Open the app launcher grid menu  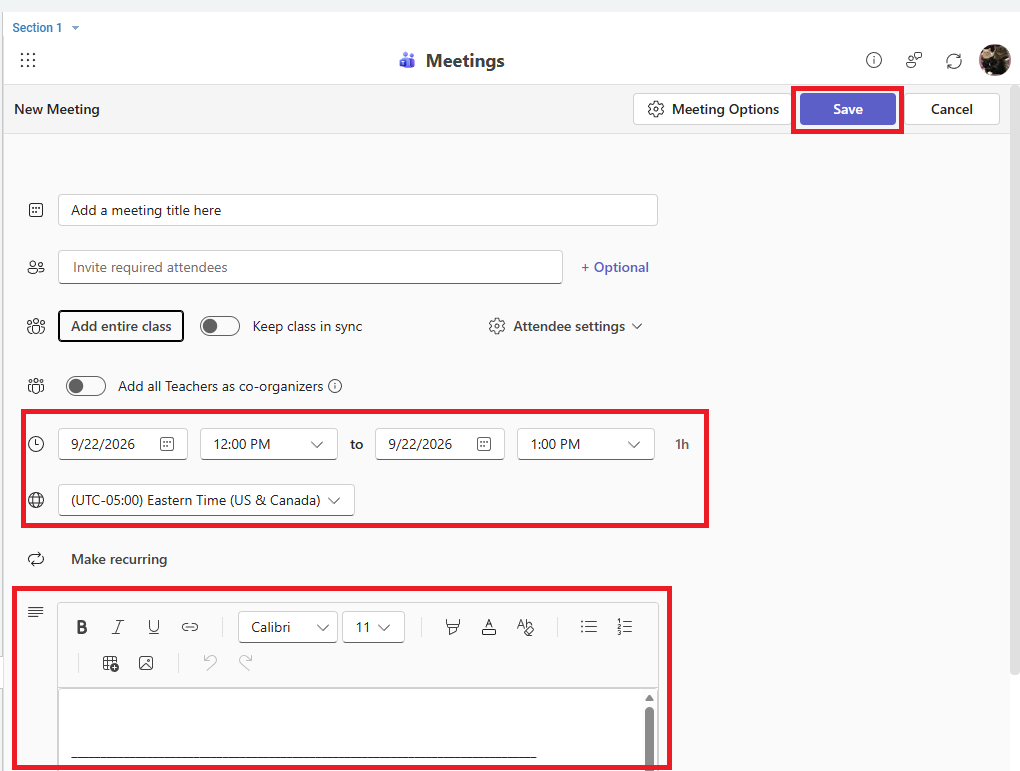click(x=28, y=61)
